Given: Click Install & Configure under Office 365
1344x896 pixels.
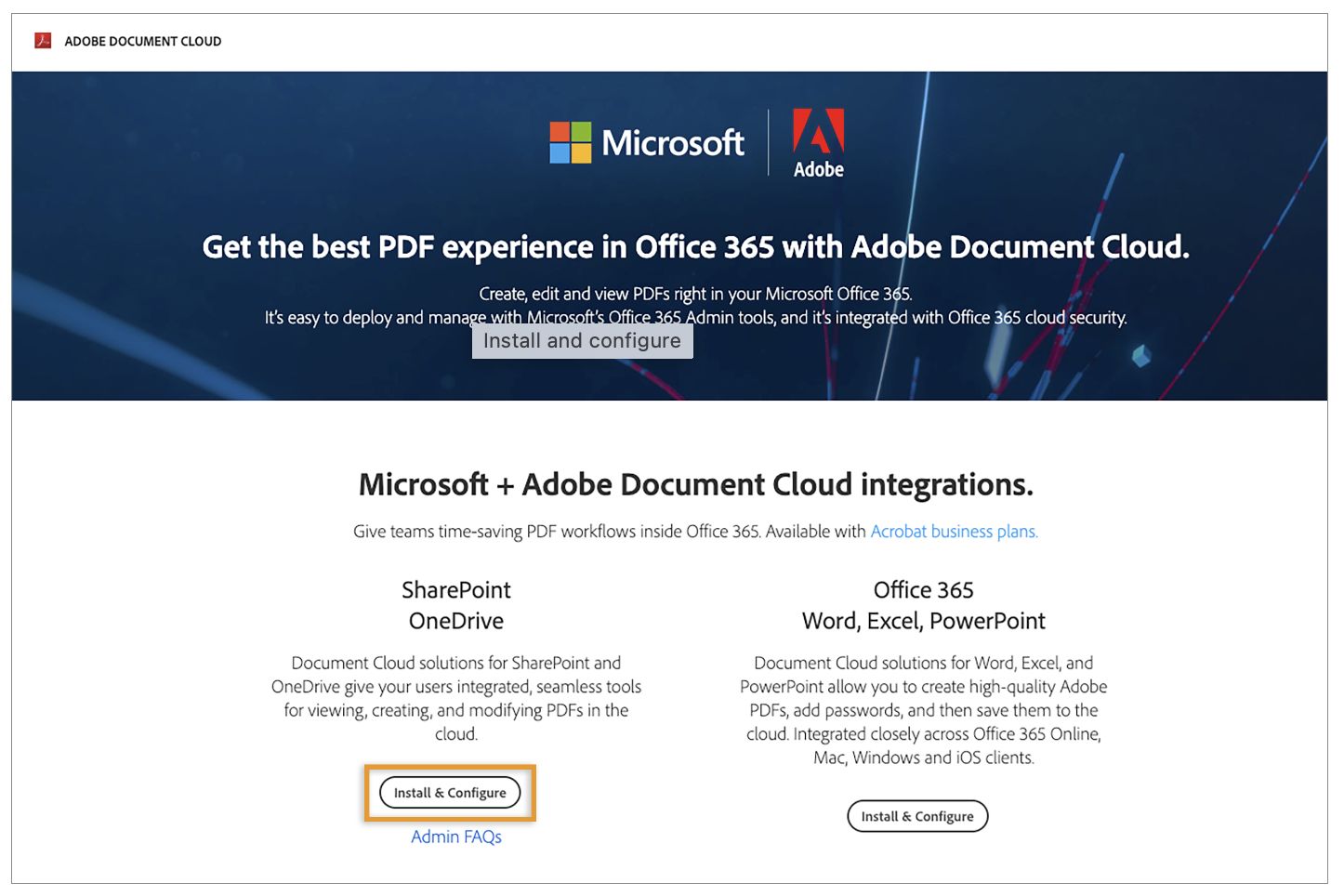Looking at the screenshot, I should [917, 816].
